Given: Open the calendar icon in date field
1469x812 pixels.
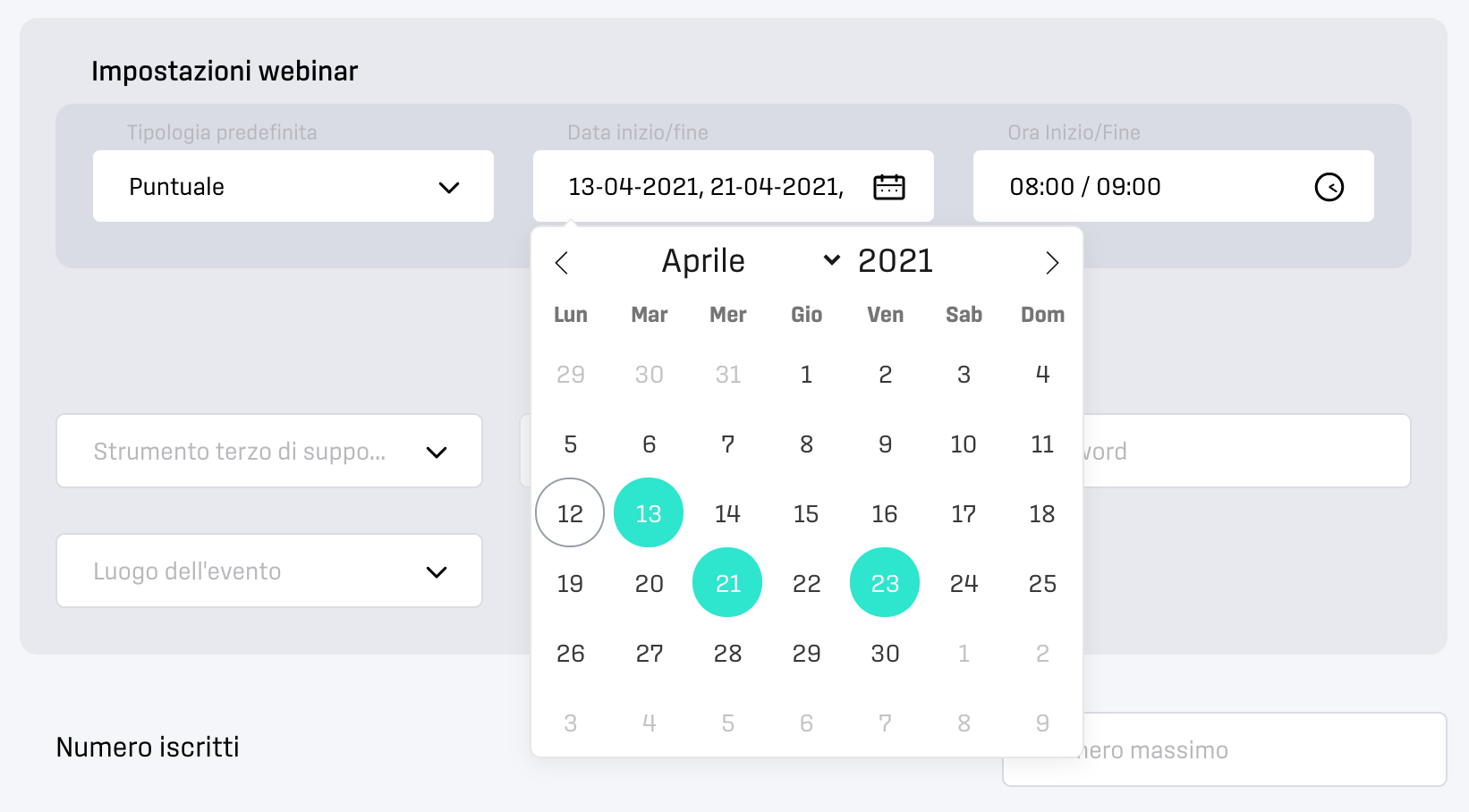Looking at the screenshot, I should coord(888,187).
